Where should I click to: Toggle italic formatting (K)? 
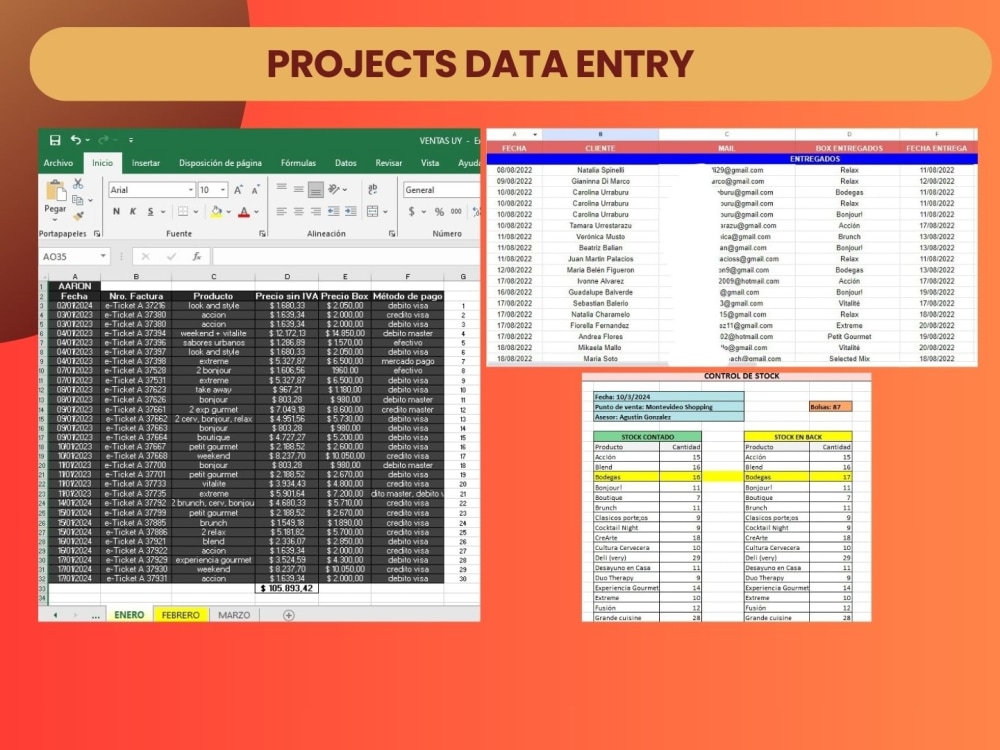133,211
